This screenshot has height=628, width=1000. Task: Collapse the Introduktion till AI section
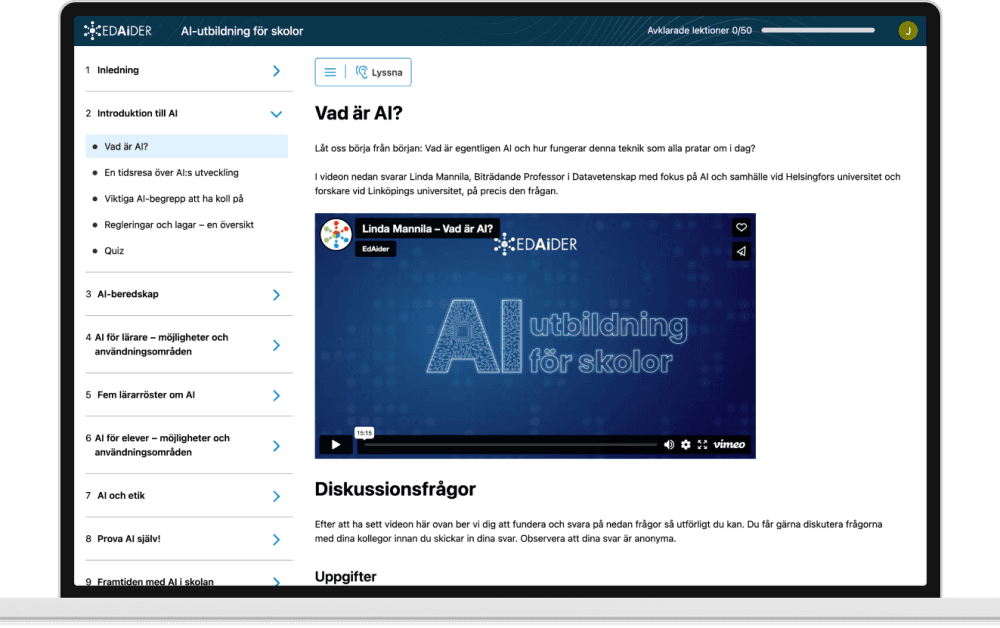coord(276,113)
